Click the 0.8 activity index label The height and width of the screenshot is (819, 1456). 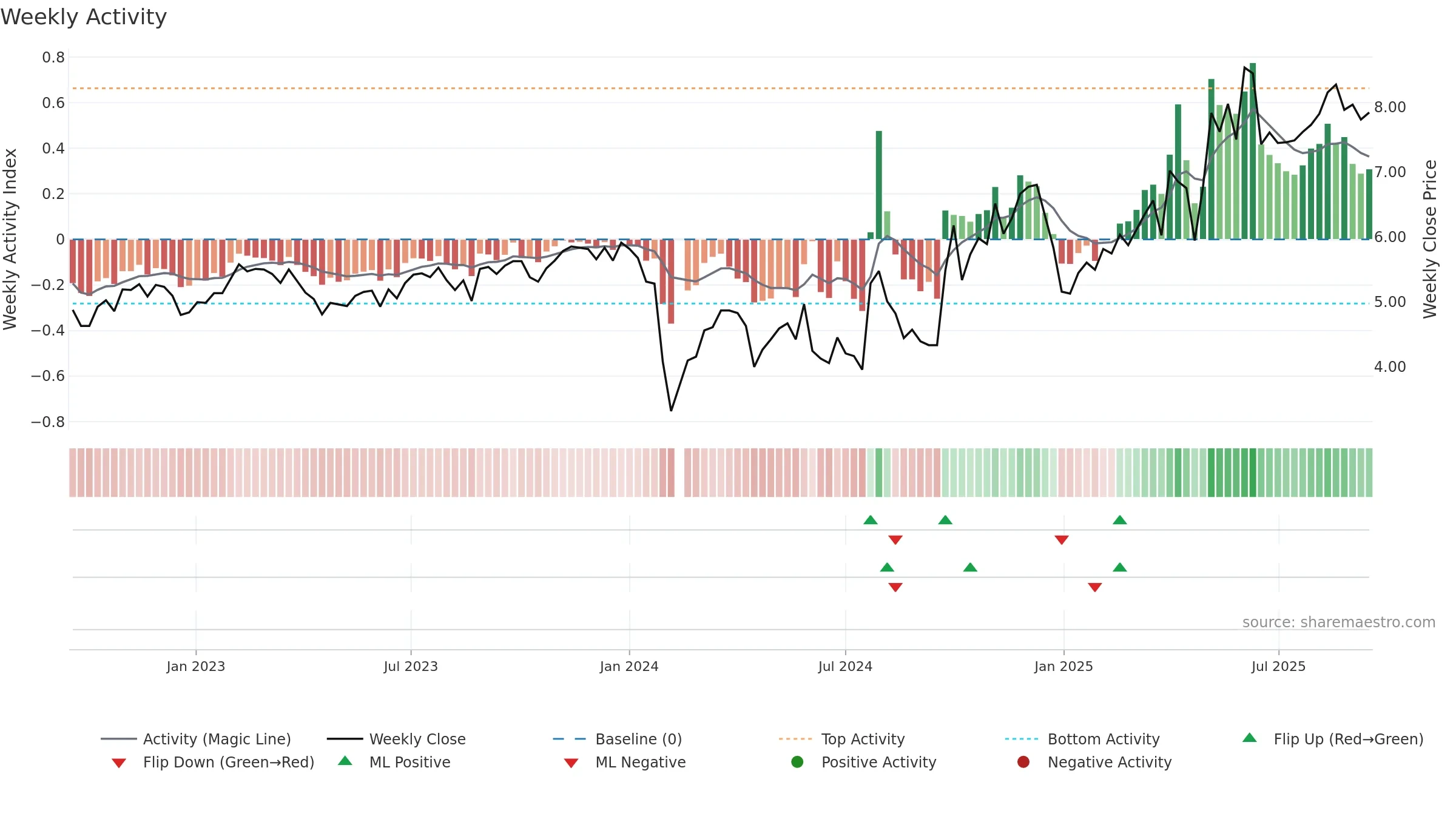point(53,58)
